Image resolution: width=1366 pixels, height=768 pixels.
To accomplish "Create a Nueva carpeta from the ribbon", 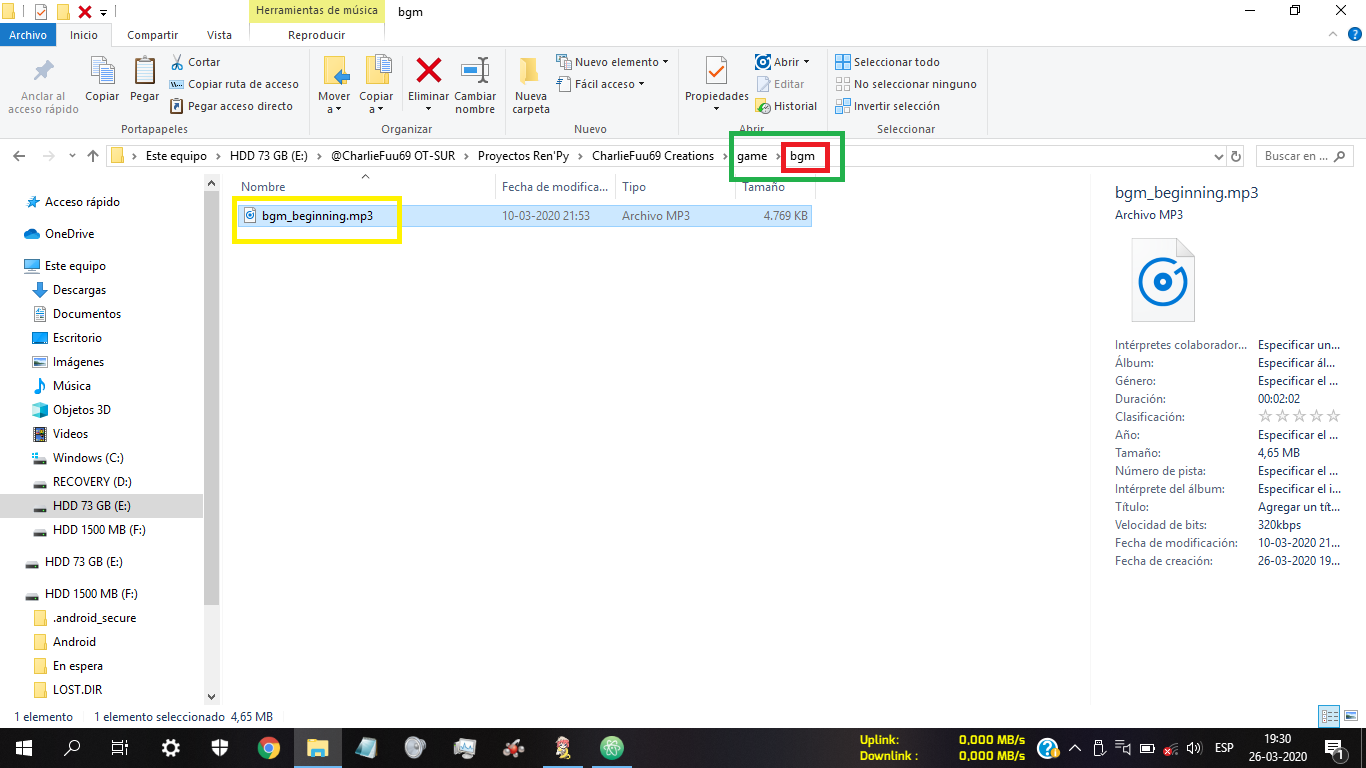I will point(530,72).
